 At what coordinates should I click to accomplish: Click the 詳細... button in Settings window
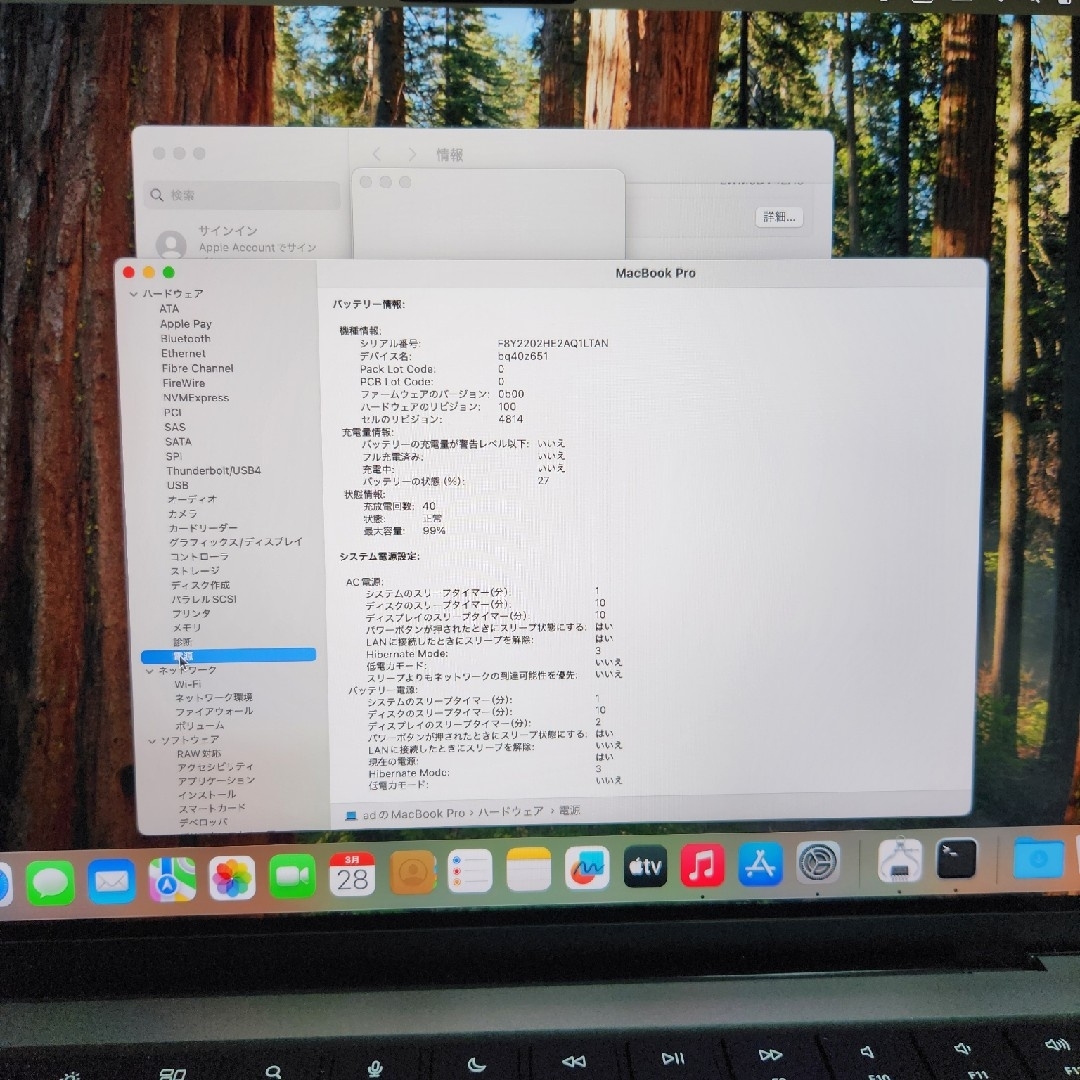click(x=779, y=217)
